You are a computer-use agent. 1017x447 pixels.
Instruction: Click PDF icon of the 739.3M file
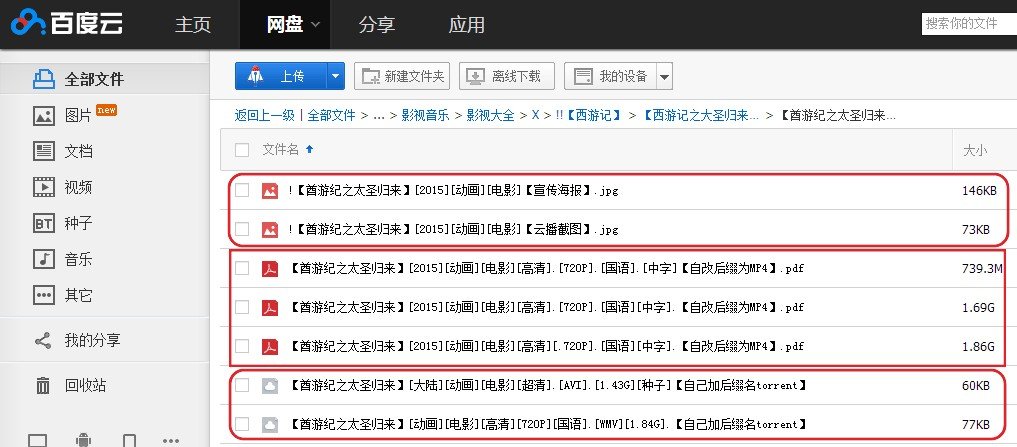coord(270,269)
